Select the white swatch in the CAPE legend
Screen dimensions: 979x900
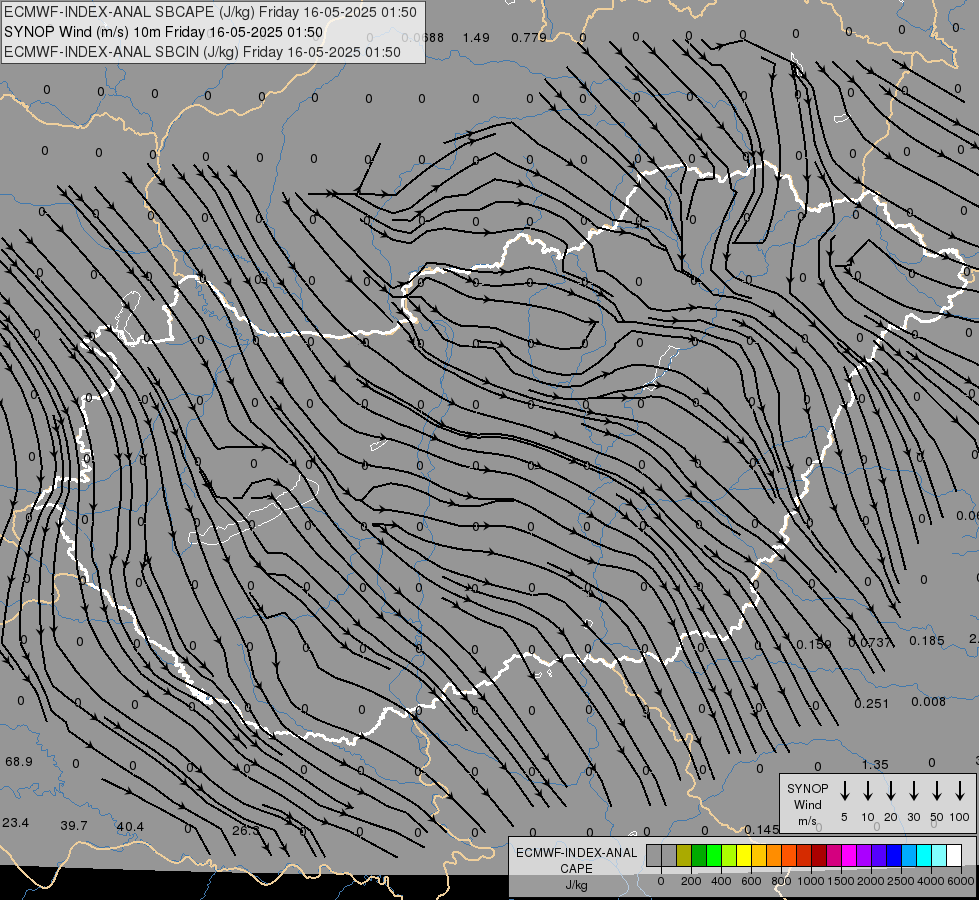click(x=954, y=855)
